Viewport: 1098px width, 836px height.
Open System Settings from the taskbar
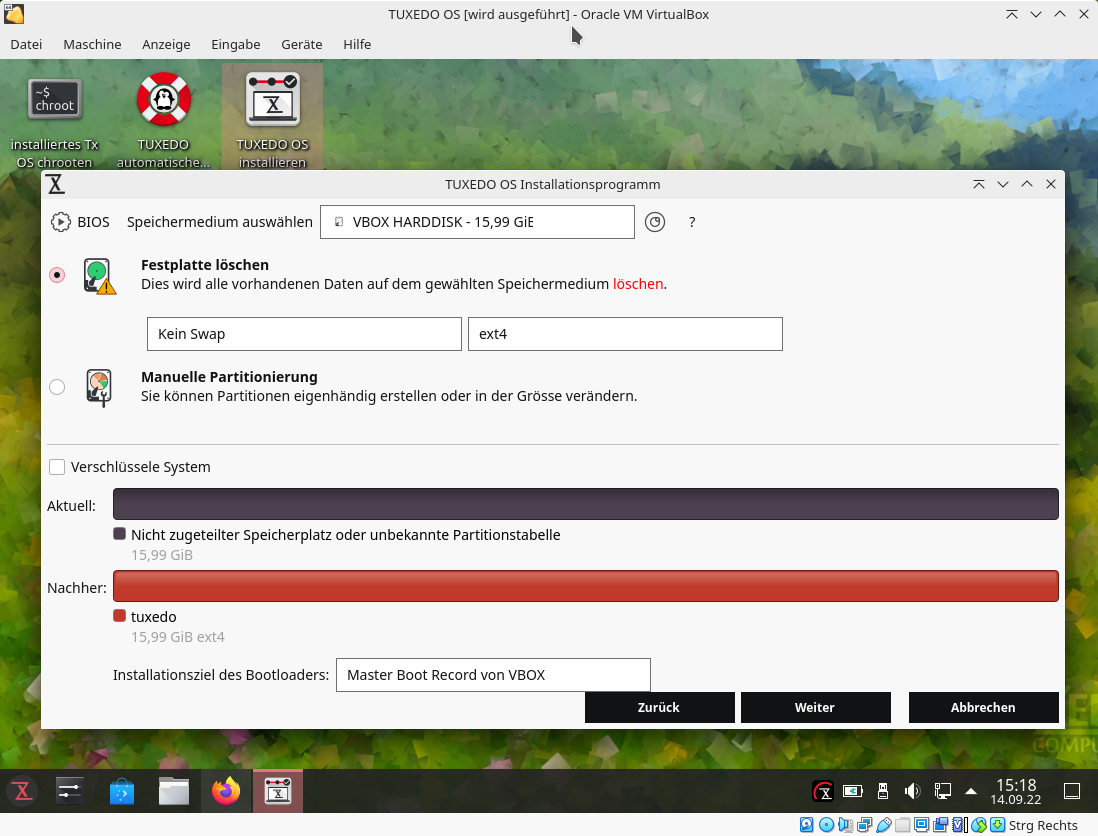tap(70, 791)
